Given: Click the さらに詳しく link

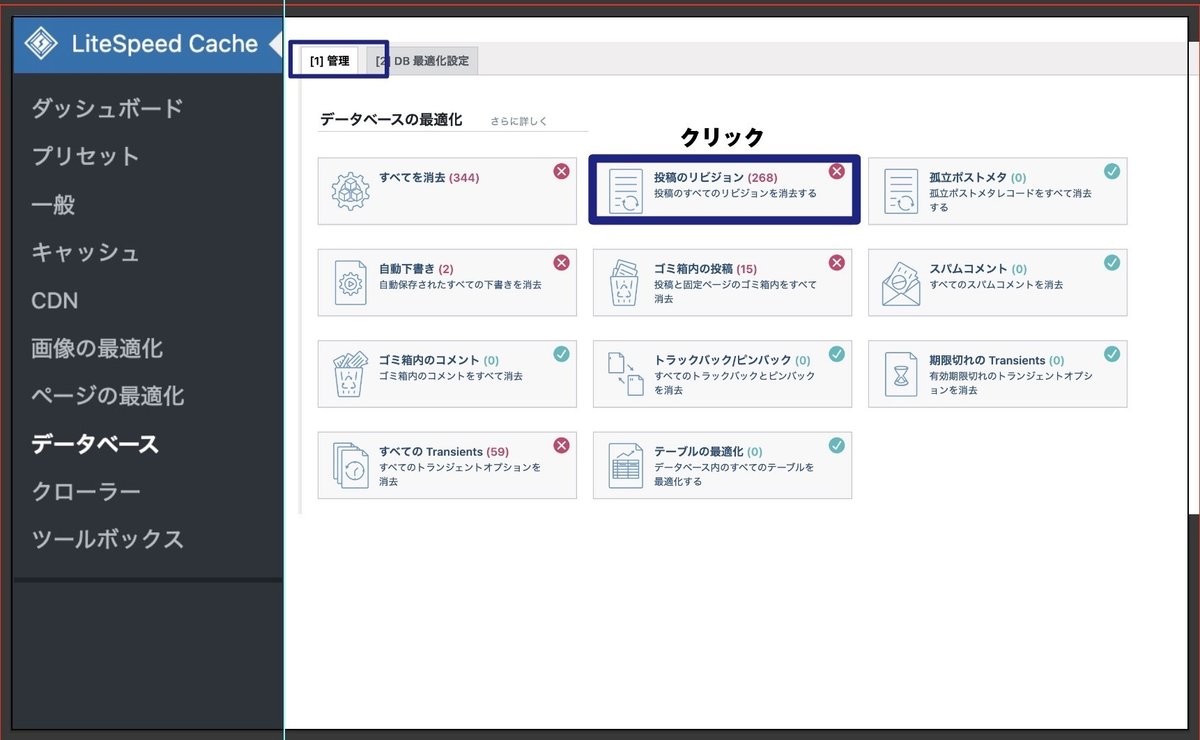Looking at the screenshot, I should [519, 121].
